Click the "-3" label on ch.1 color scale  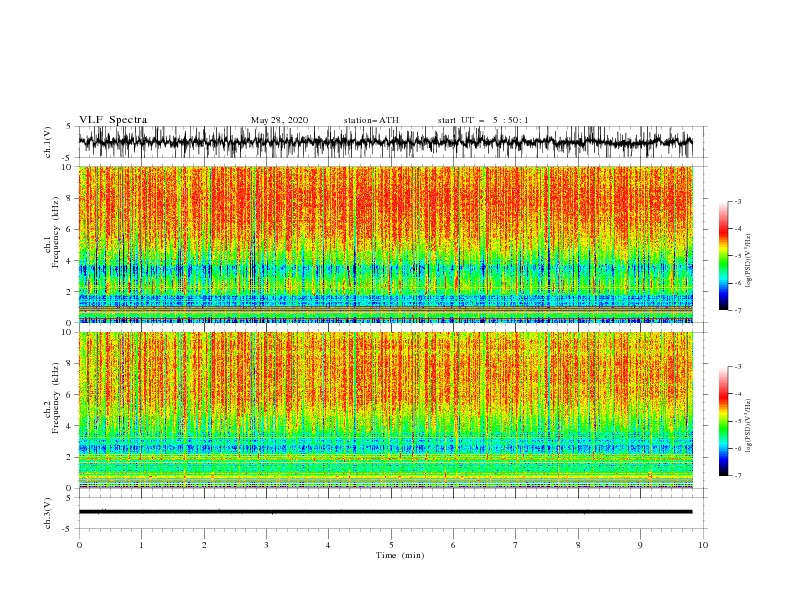[737, 201]
